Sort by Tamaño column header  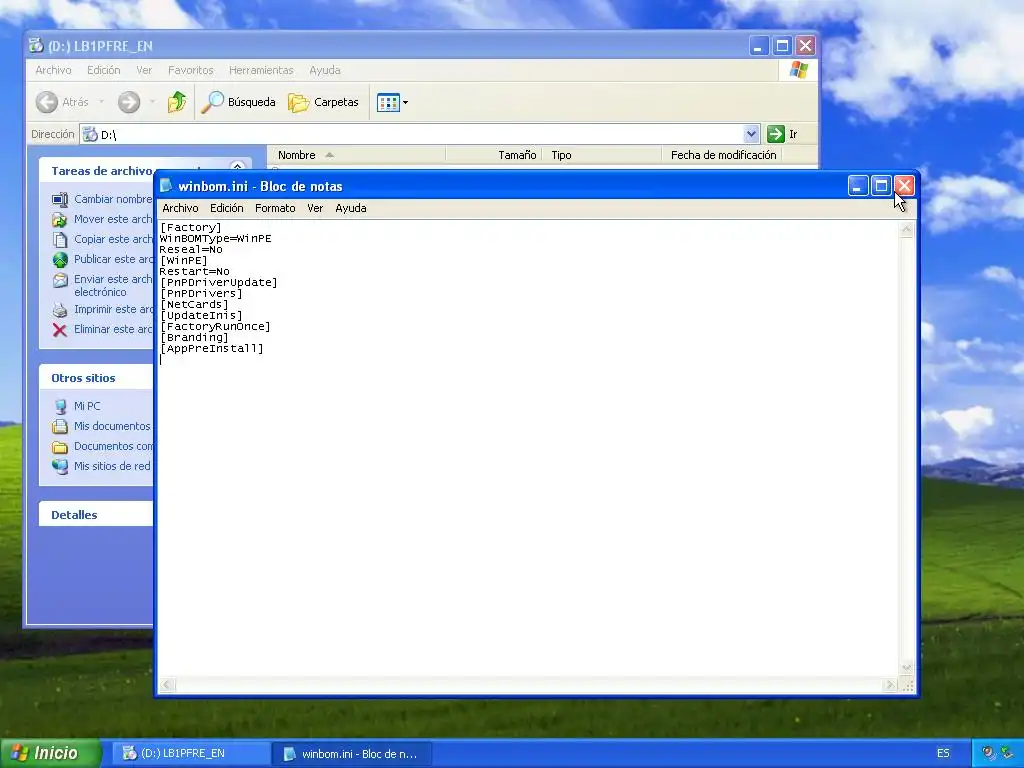click(x=494, y=155)
